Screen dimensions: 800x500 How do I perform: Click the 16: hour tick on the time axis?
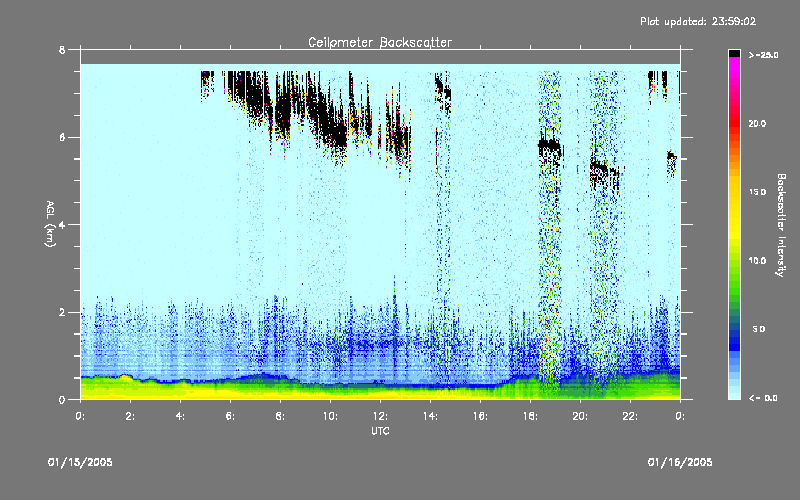point(480,416)
